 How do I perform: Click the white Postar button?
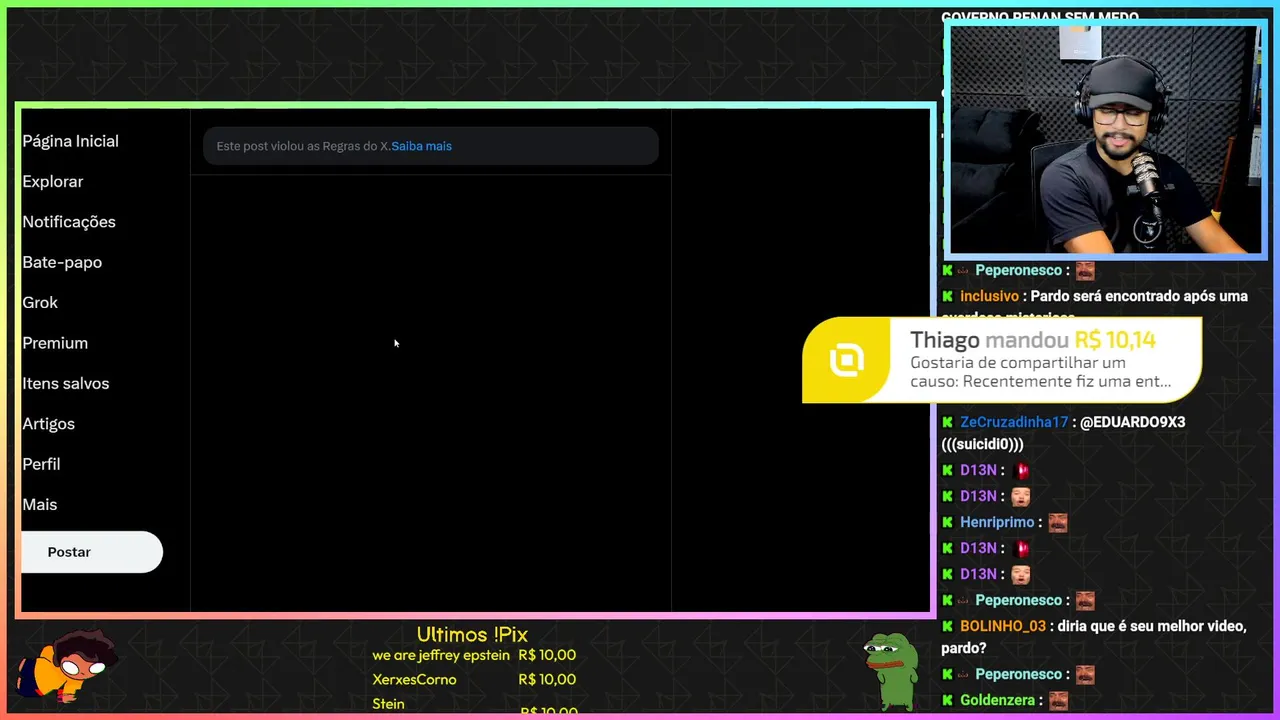click(x=91, y=552)
